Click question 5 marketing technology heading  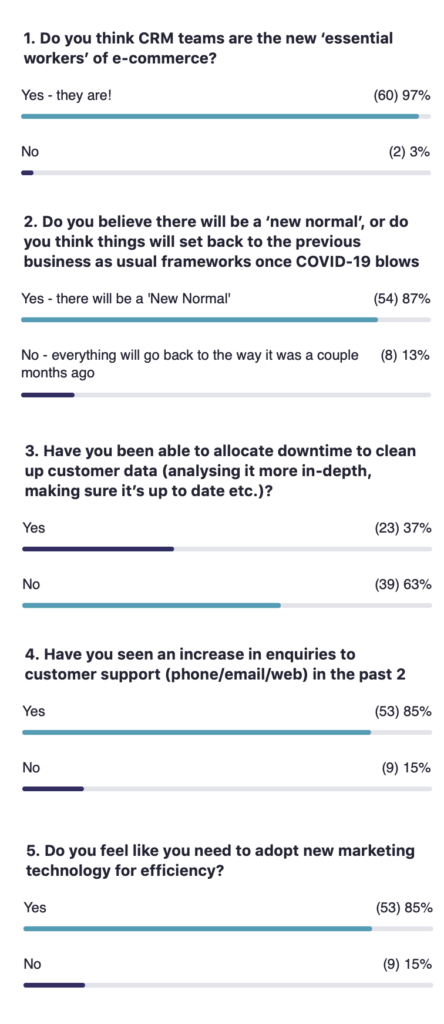point(220,860)
